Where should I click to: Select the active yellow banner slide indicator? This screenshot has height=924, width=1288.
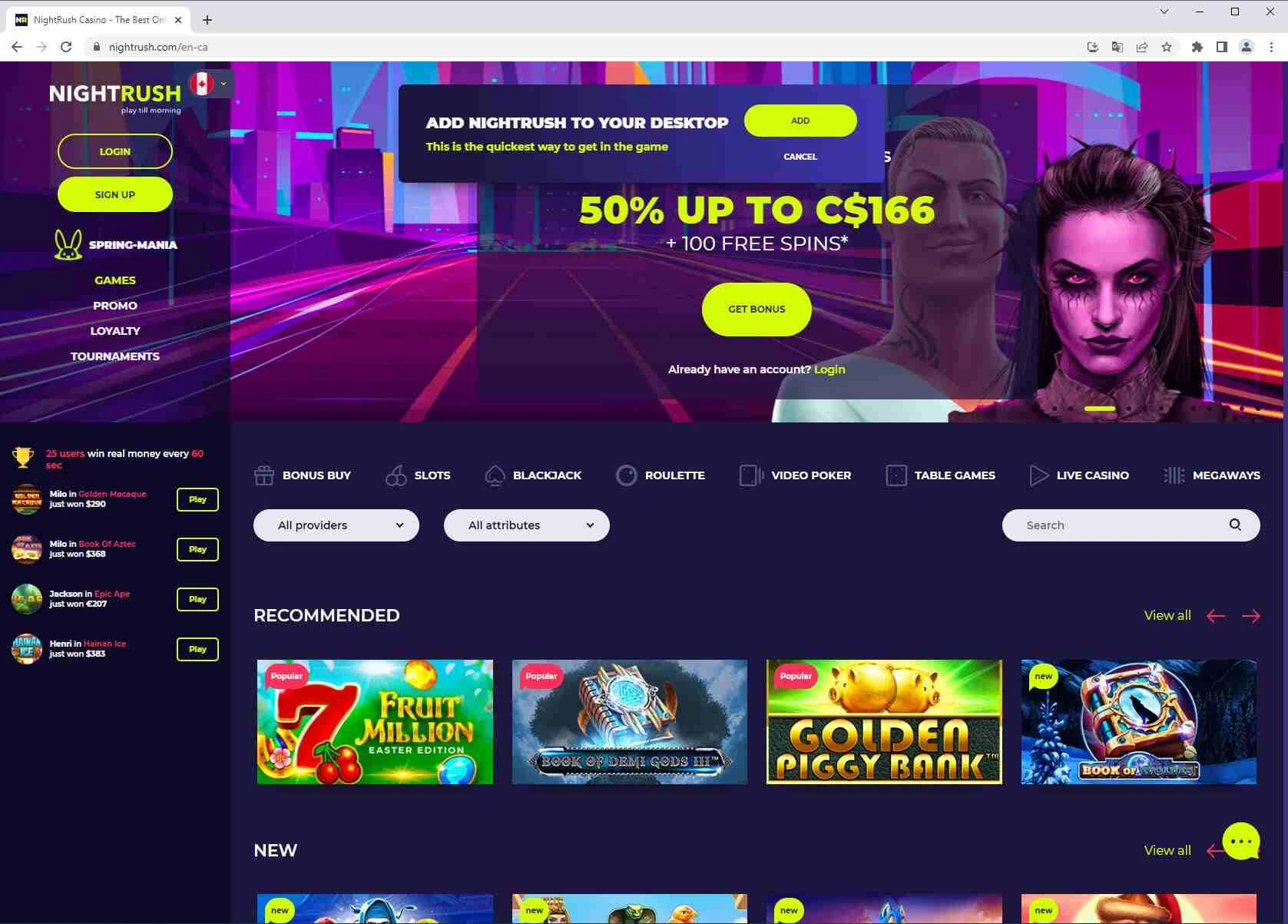(x=1100, y=409)
